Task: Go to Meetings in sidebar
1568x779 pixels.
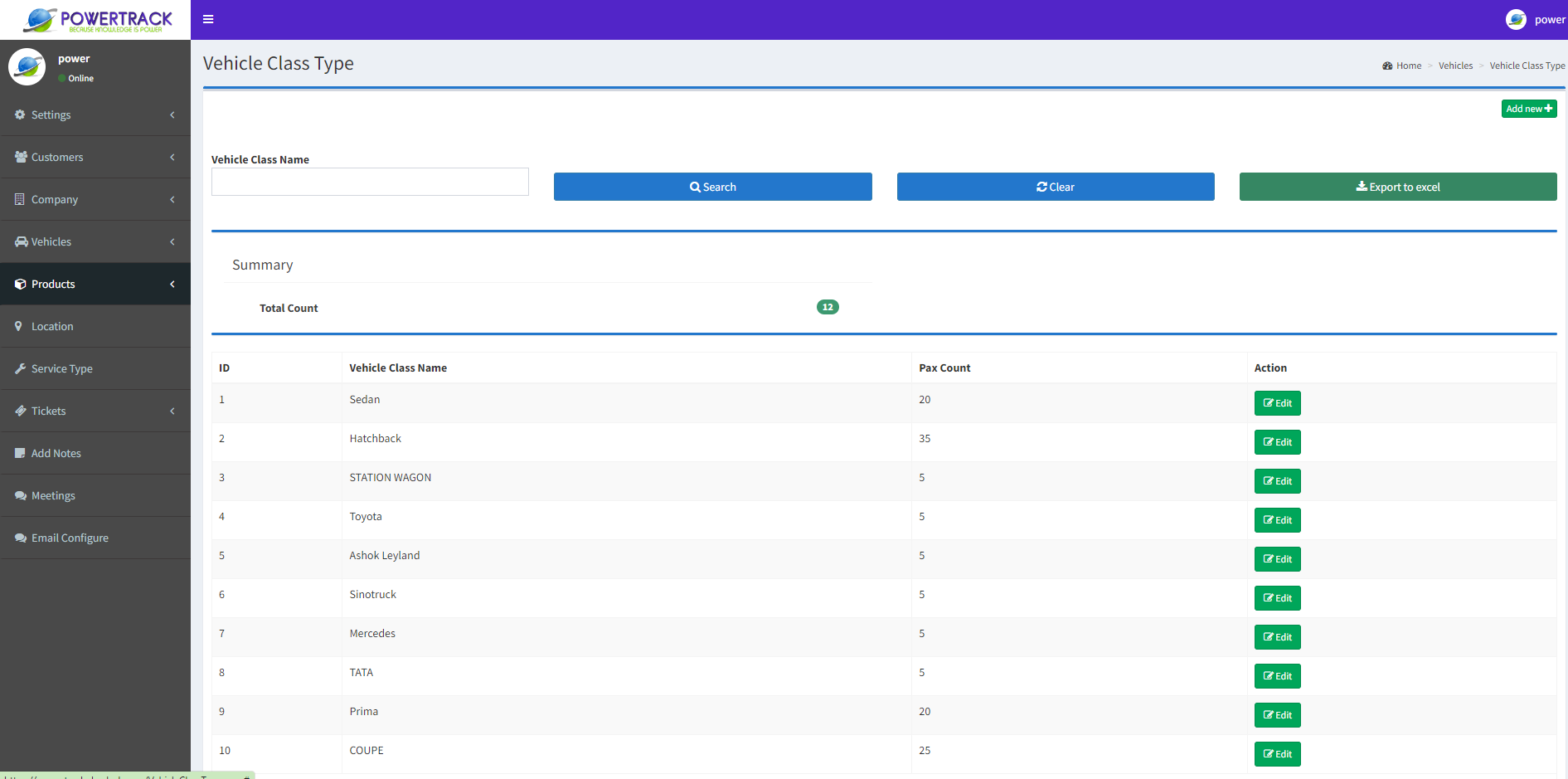Action: (53, 496)
